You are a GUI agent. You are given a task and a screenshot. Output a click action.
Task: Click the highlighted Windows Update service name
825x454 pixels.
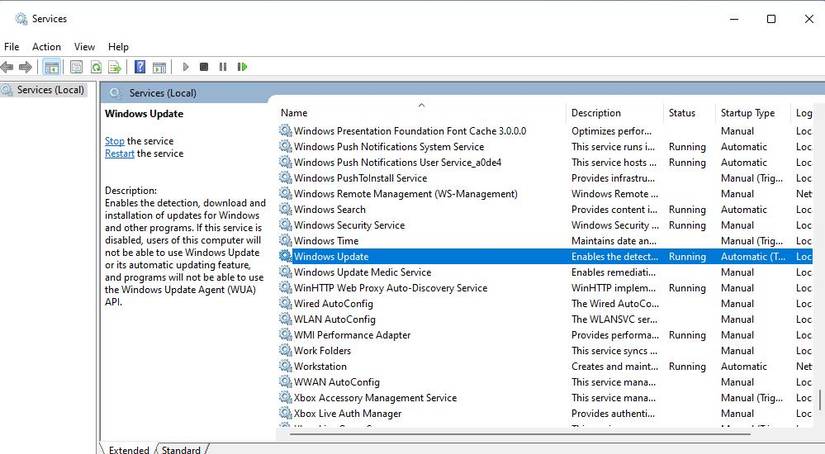pos(331,256)
